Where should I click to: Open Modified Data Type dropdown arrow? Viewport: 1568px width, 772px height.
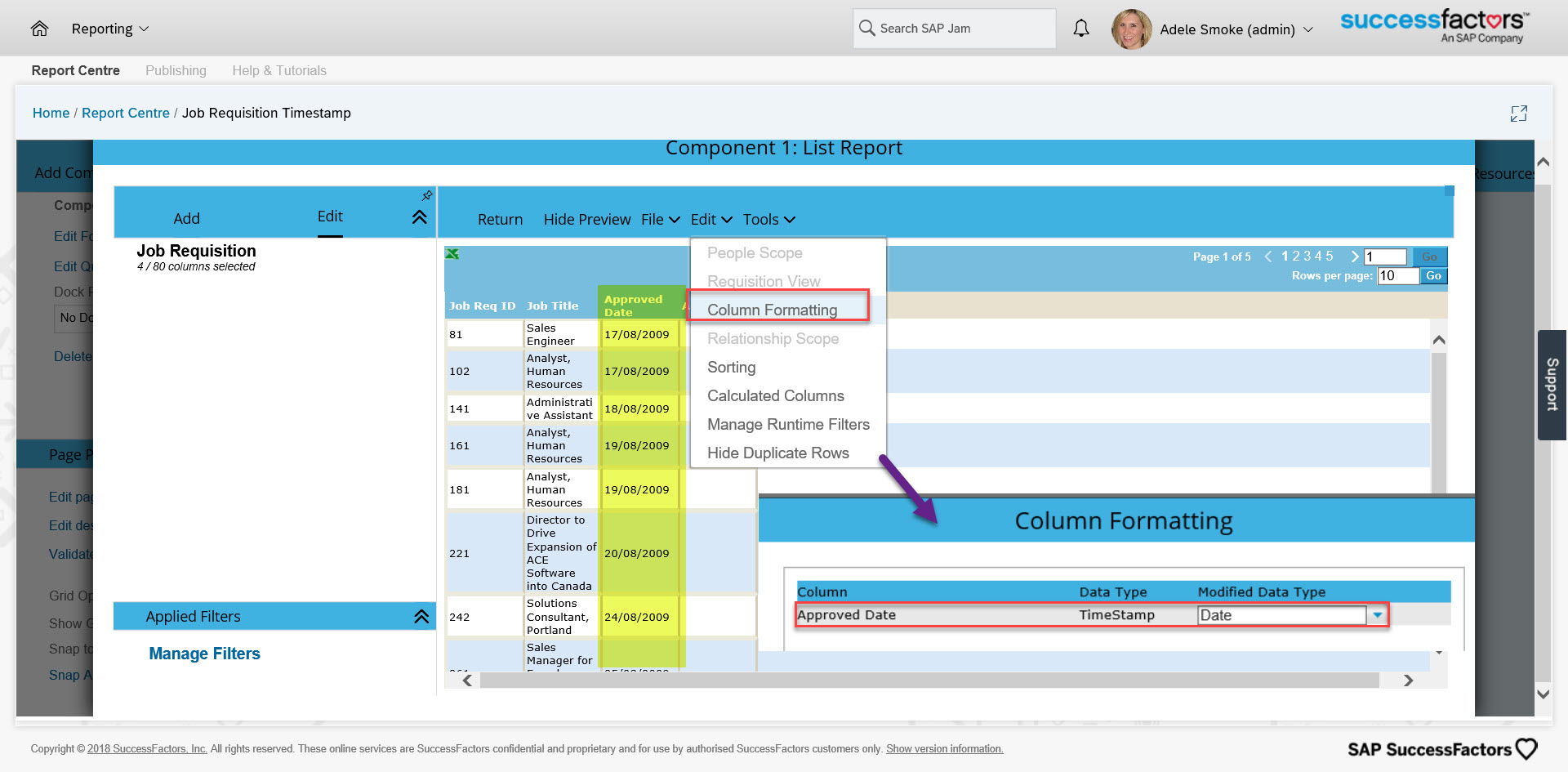tap(1378, 615)
